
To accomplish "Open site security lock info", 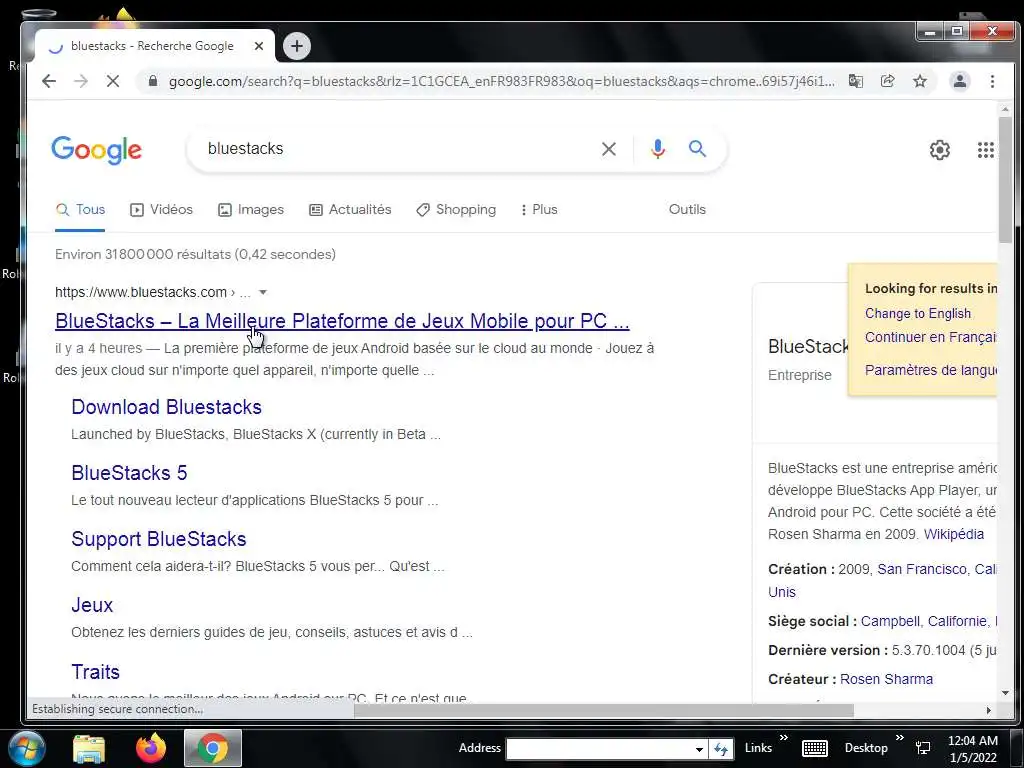I will coord(153,81).
